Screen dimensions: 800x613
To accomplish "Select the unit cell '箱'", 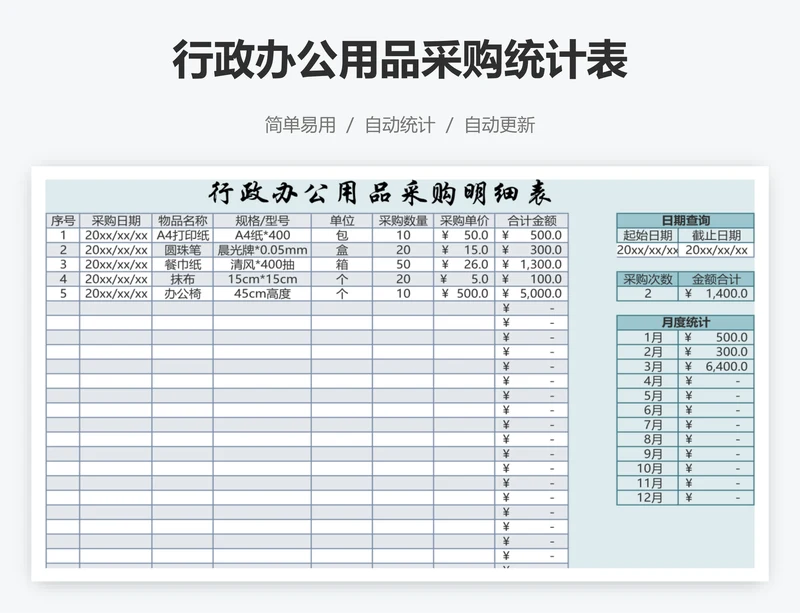I will [x=342, y=264].
